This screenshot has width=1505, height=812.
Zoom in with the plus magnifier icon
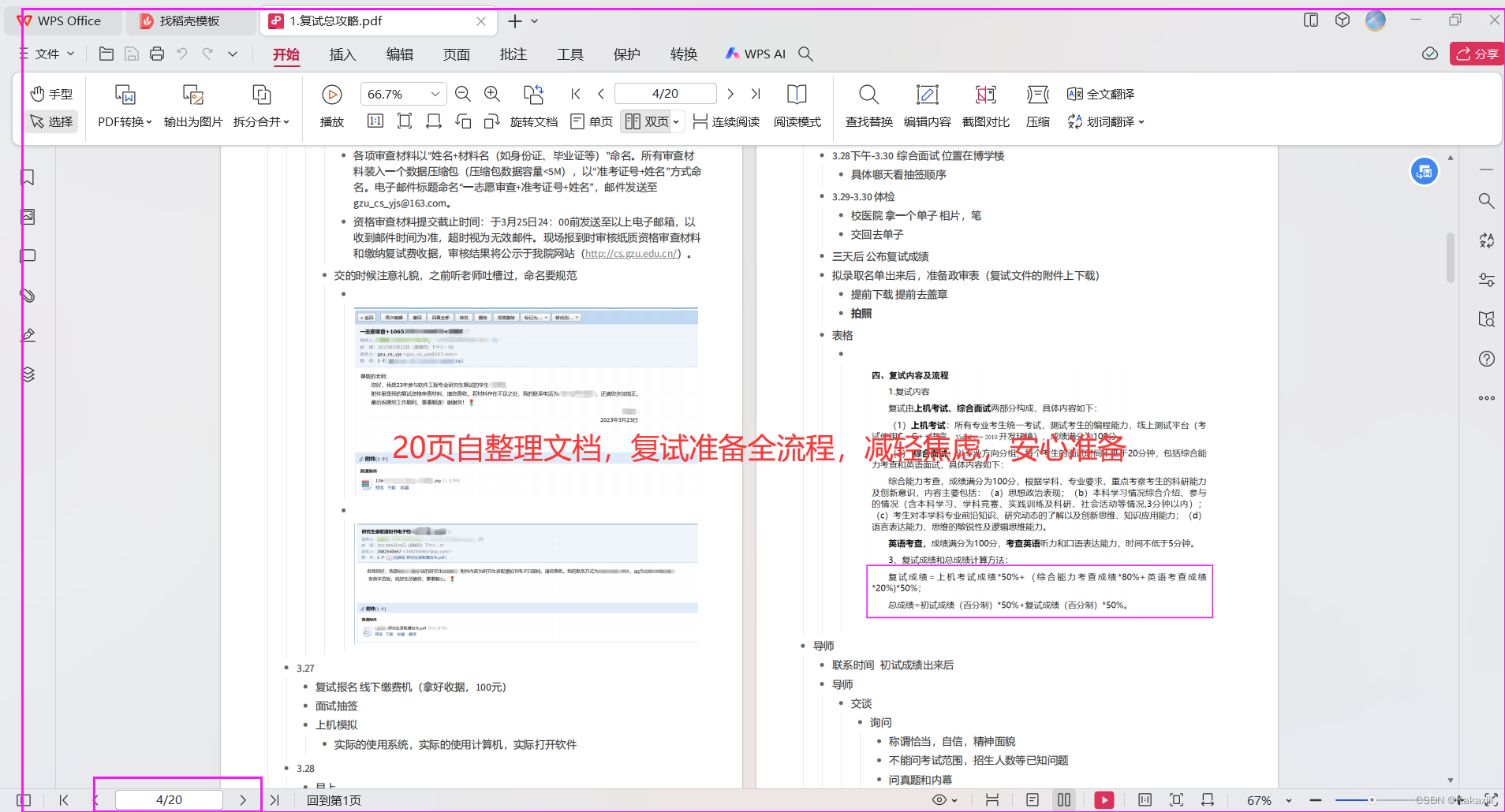click(492, 94)
